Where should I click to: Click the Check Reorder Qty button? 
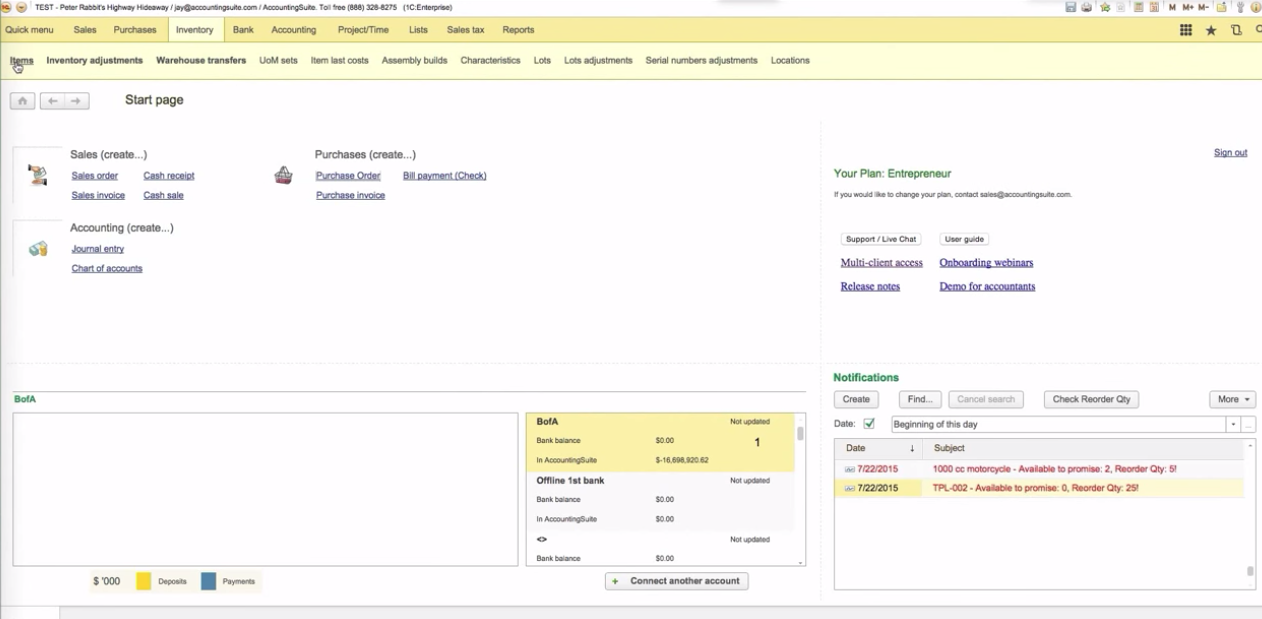coord(1091,399)
